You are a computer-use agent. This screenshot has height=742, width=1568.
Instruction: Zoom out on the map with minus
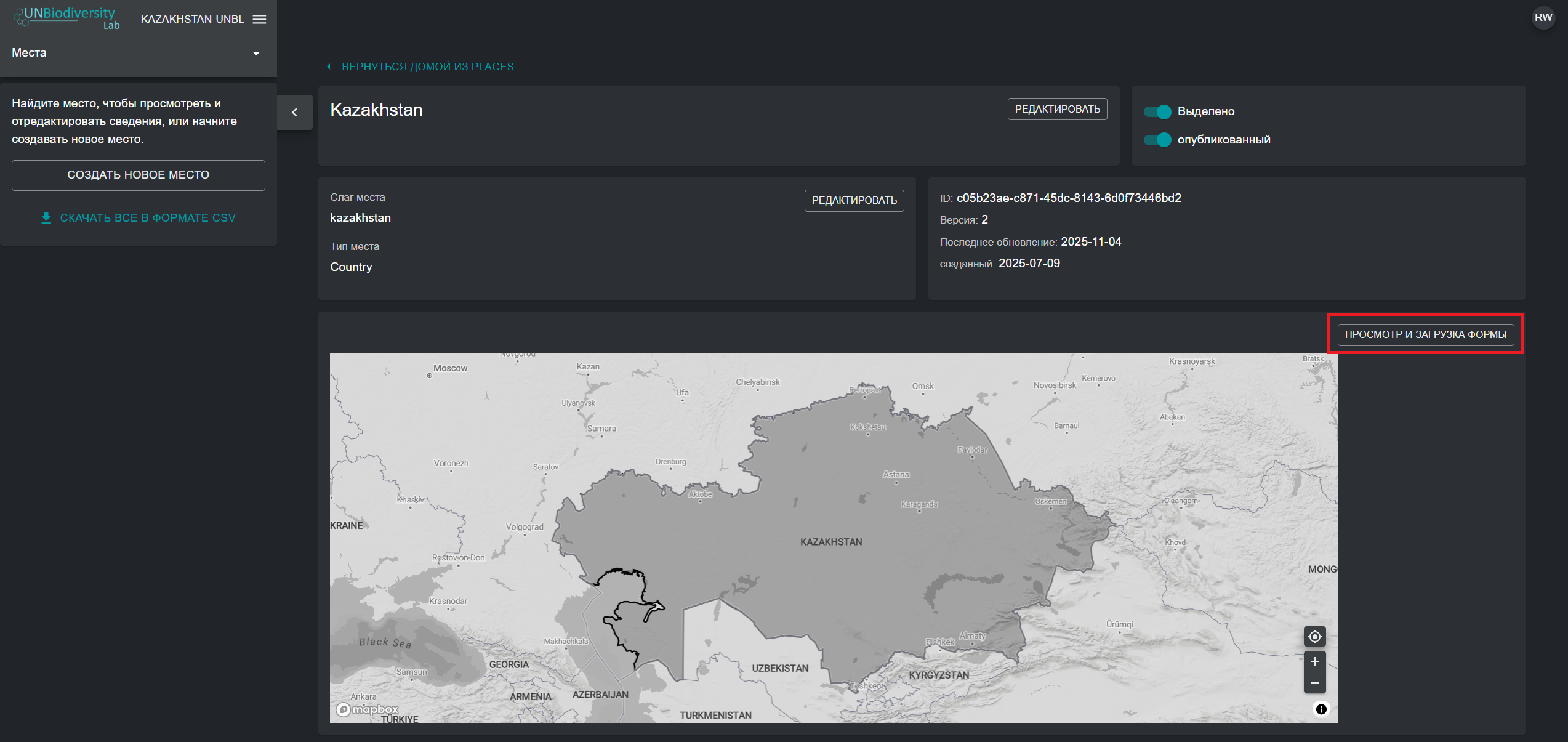click(x=1314, y=683)
